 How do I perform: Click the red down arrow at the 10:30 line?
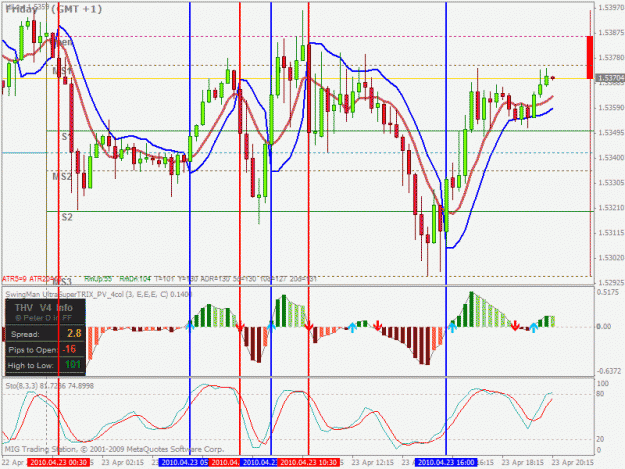[309, 327]
